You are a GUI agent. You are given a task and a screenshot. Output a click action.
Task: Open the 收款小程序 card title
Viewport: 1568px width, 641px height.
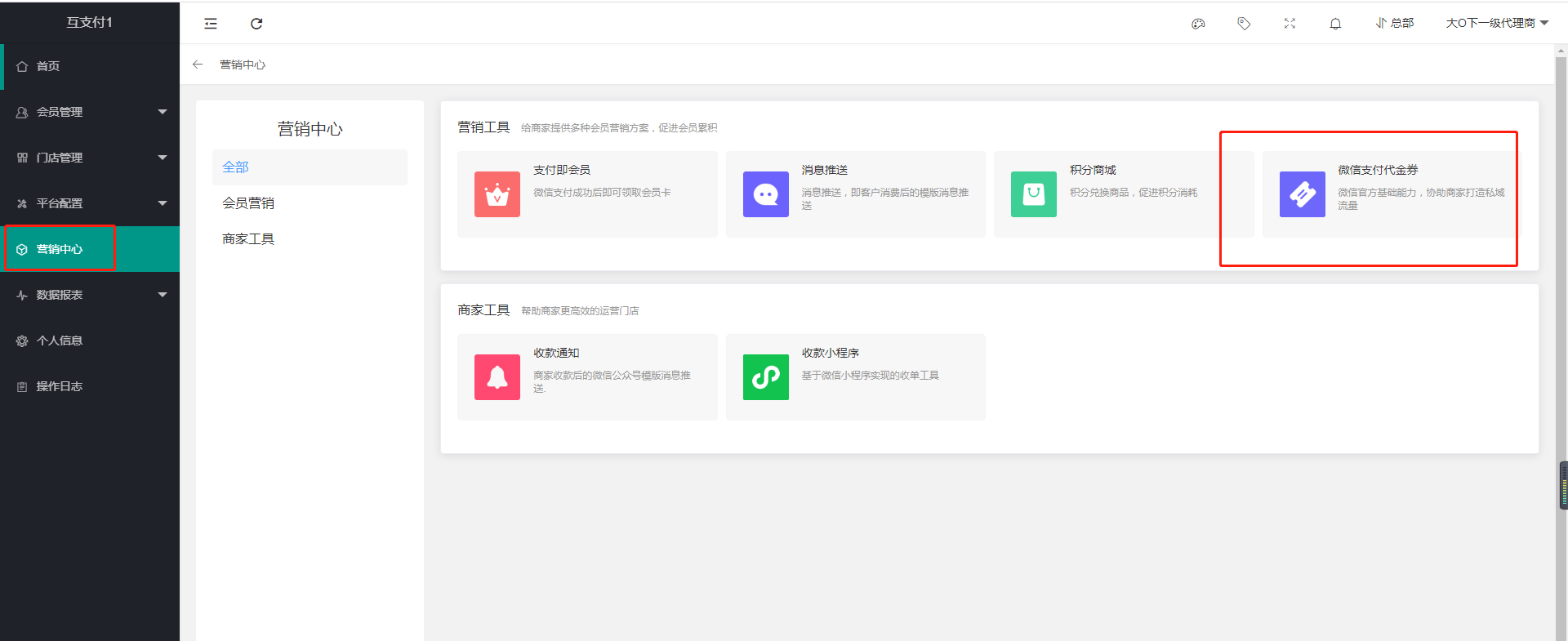click(831, 353)
